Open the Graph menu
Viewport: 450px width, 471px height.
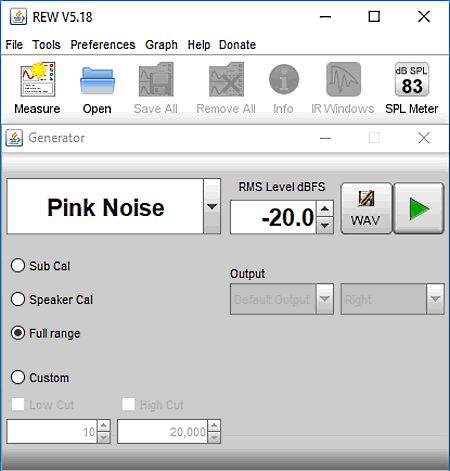tap(161, 45)
